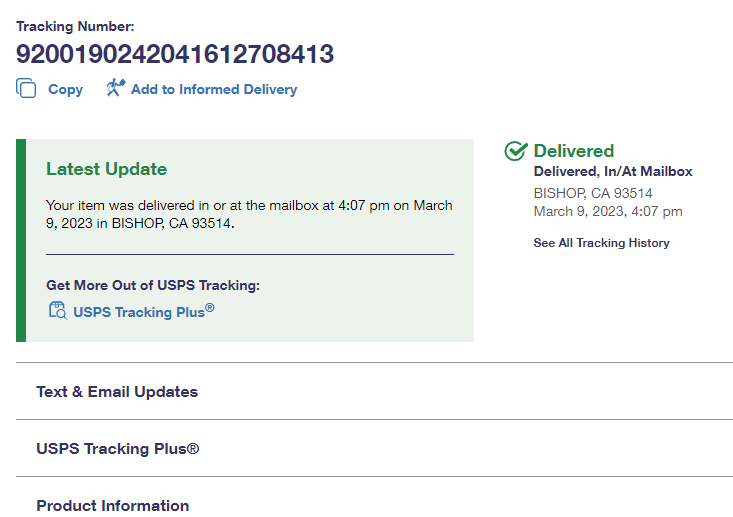The image size is (733, 517).
Task: Open See All Tracking History
Action: [x=601, y=243]
